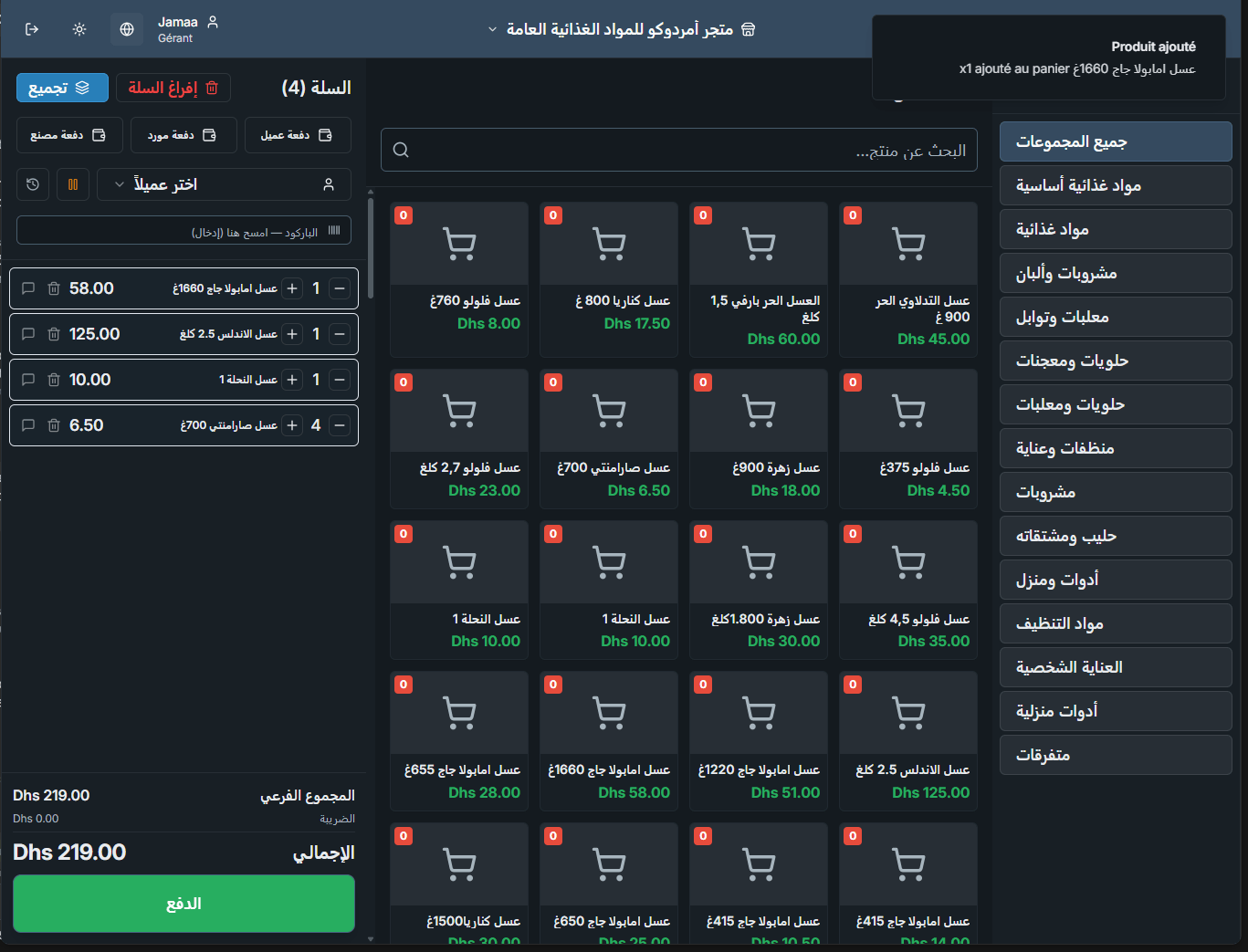1248x952 pixels.
Task: Switch to the مشروبات وألبان category
Action: pyautogui.click(x=1116, y=273)
